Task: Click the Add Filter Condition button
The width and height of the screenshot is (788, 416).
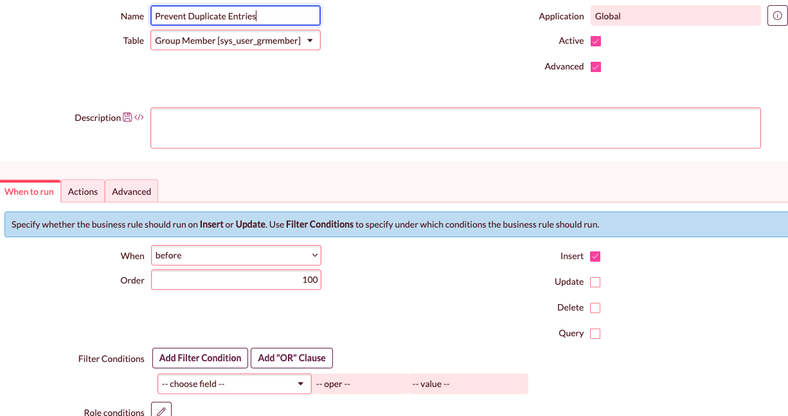Action: (x=200, y=358)
